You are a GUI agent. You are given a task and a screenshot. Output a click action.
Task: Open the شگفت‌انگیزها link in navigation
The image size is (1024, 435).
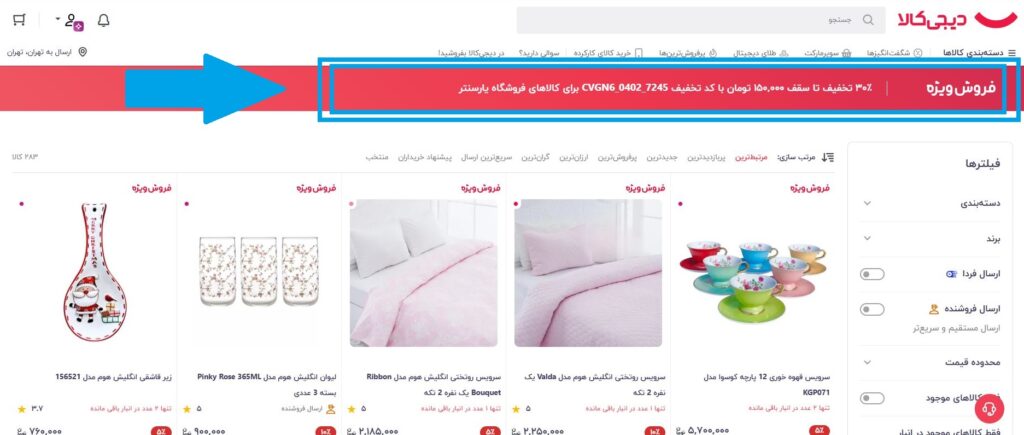894,52
